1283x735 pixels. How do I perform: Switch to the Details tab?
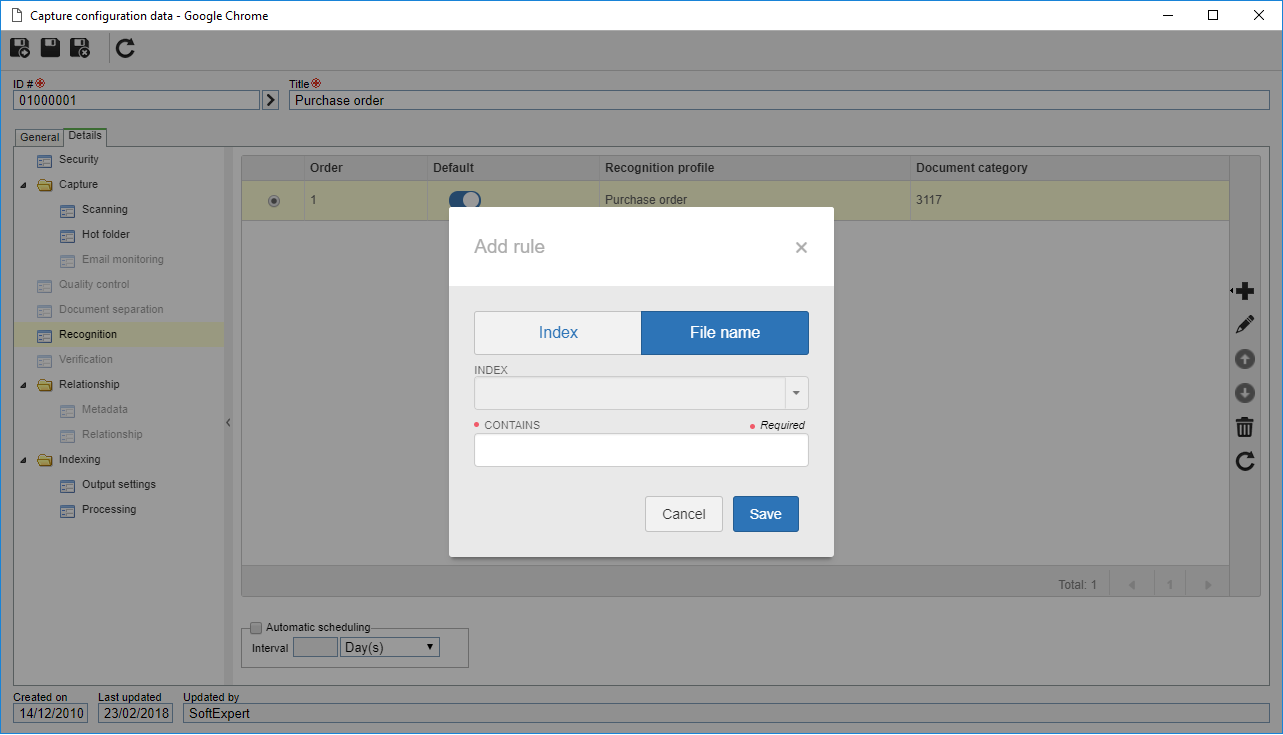tap(85, 136)
